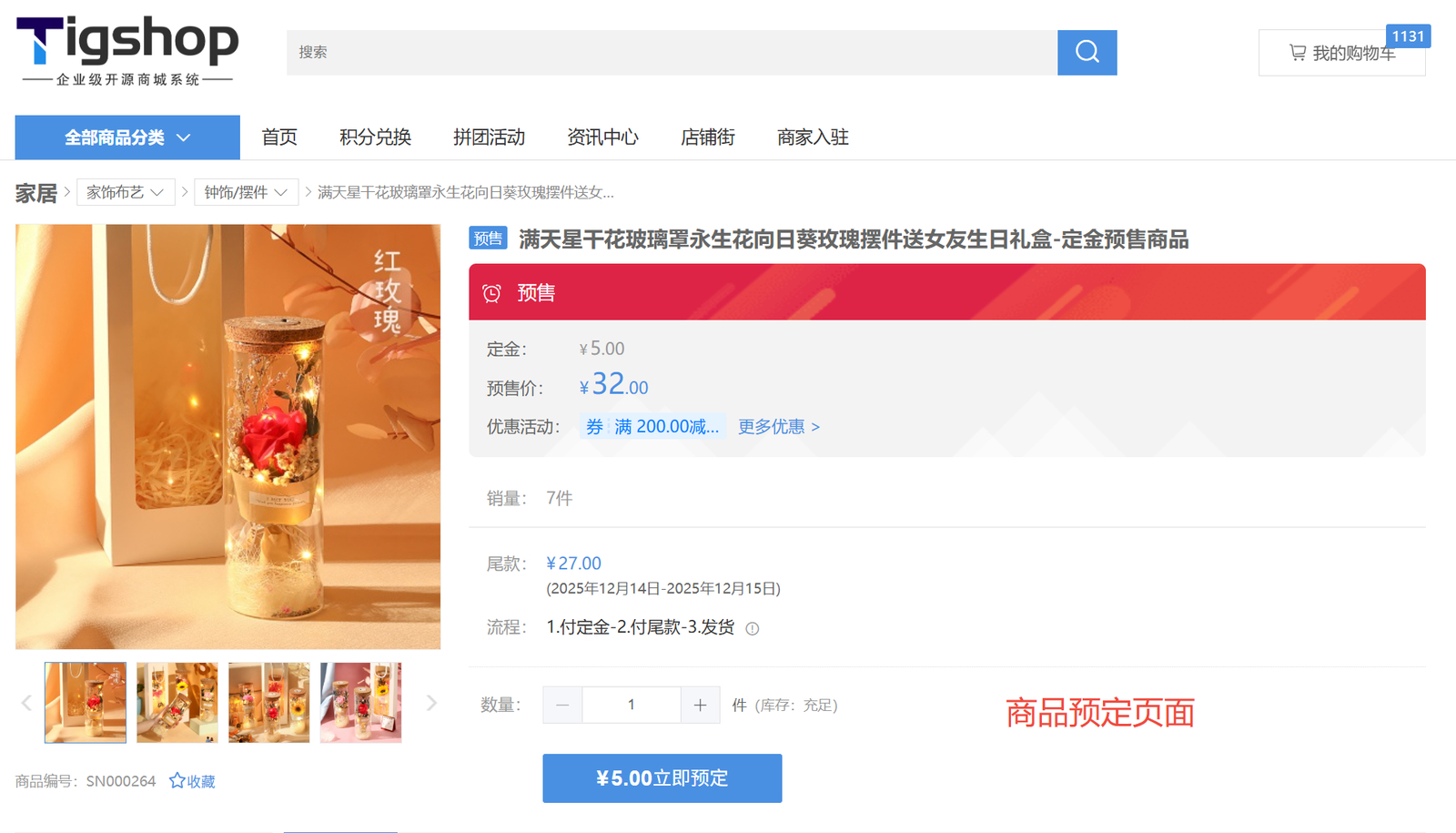The width and height of the screenshot is (1456, 833).
Task: Increase quantity with the plus button
Action: pyautogui.click(x=700, y=706)
